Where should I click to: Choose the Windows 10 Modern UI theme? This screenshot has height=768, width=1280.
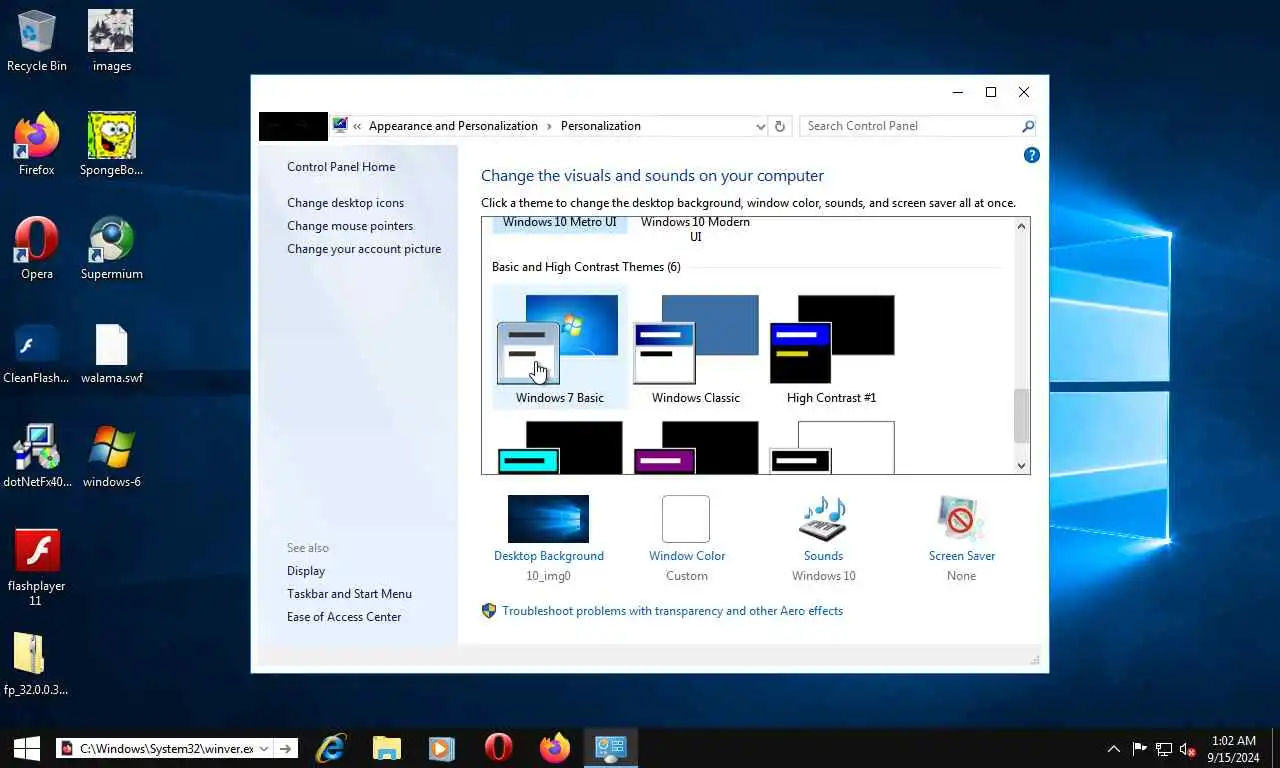point(695,229)
